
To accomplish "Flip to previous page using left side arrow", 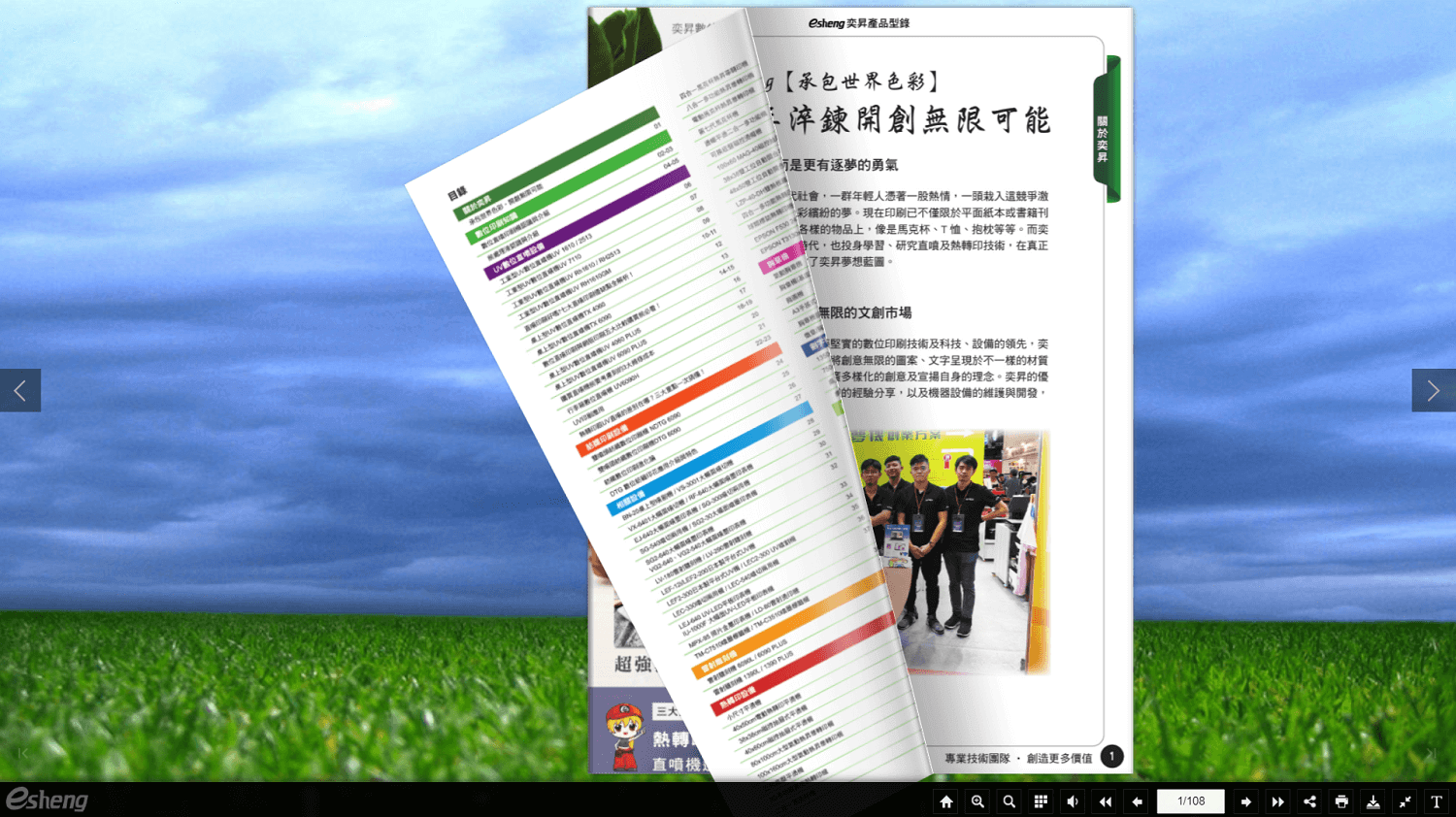I will 20,390.
